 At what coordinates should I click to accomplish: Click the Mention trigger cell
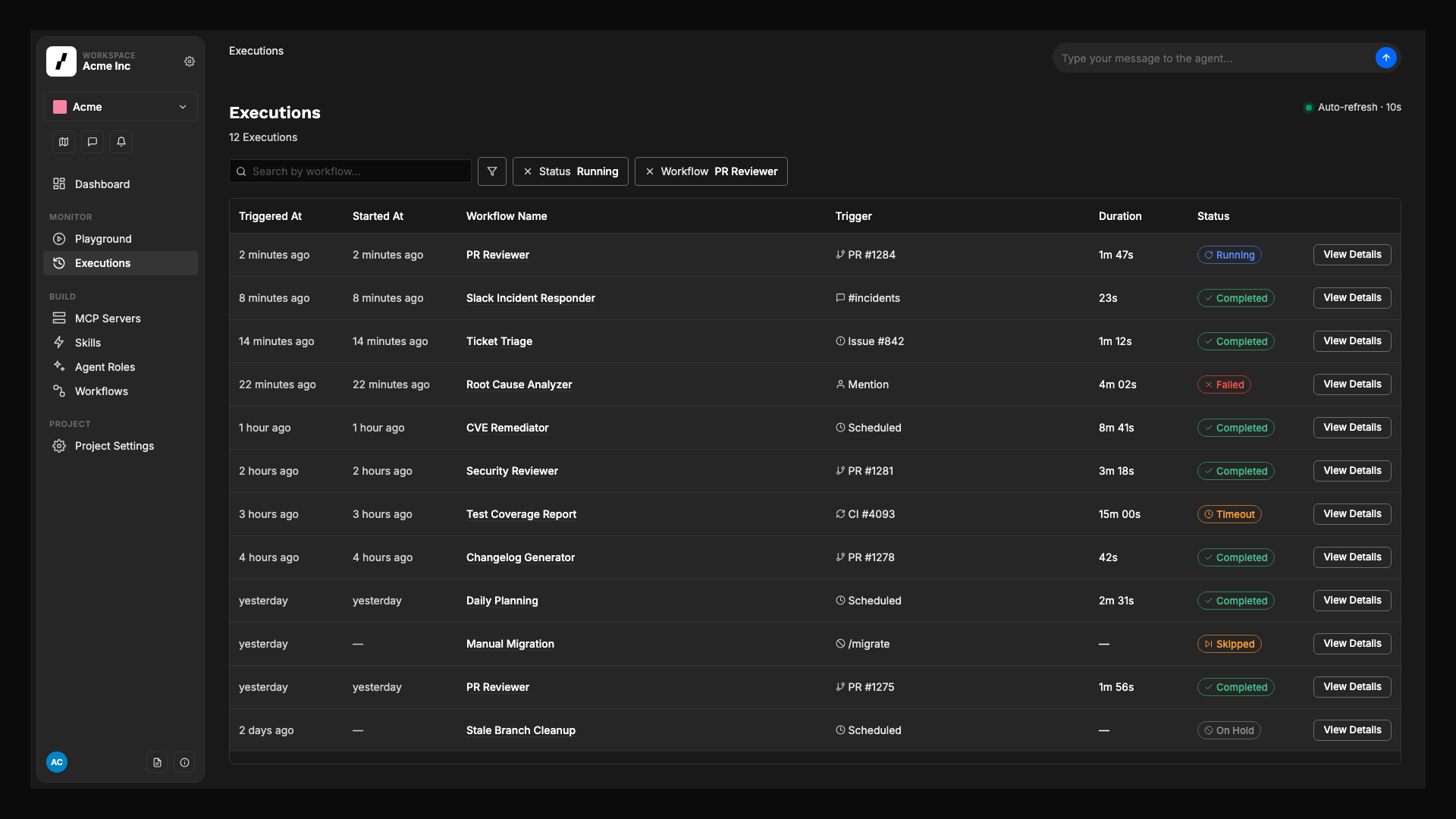point(862,384)
